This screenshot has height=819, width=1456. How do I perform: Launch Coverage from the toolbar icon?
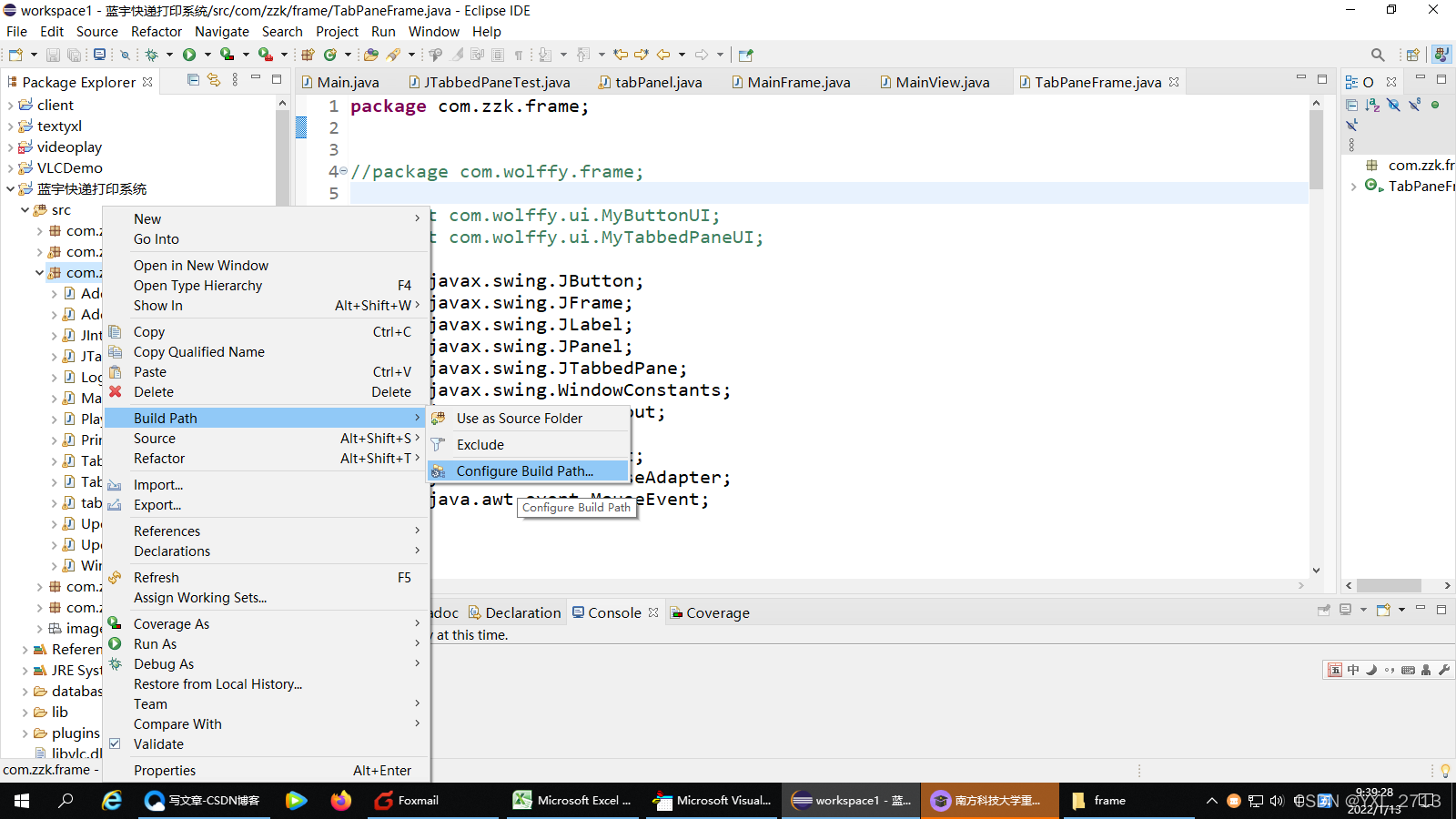[x=227, y=55]
